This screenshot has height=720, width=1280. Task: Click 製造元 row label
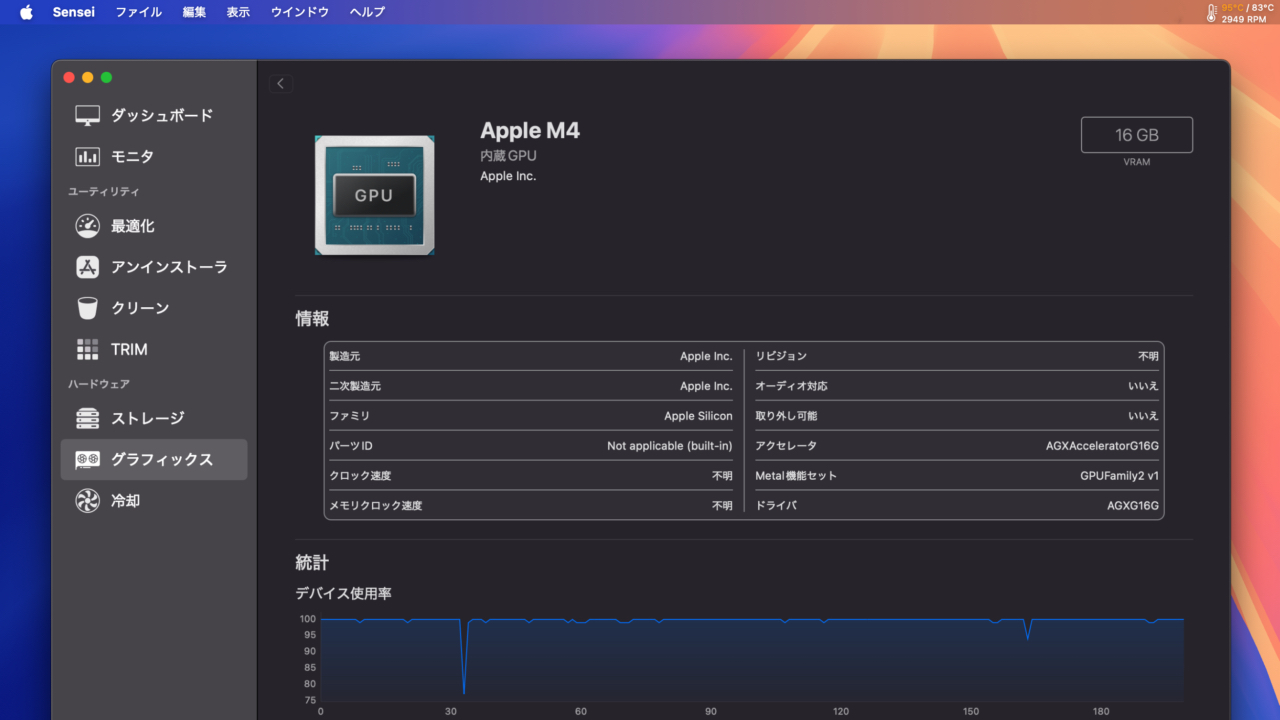coord(345,356)
